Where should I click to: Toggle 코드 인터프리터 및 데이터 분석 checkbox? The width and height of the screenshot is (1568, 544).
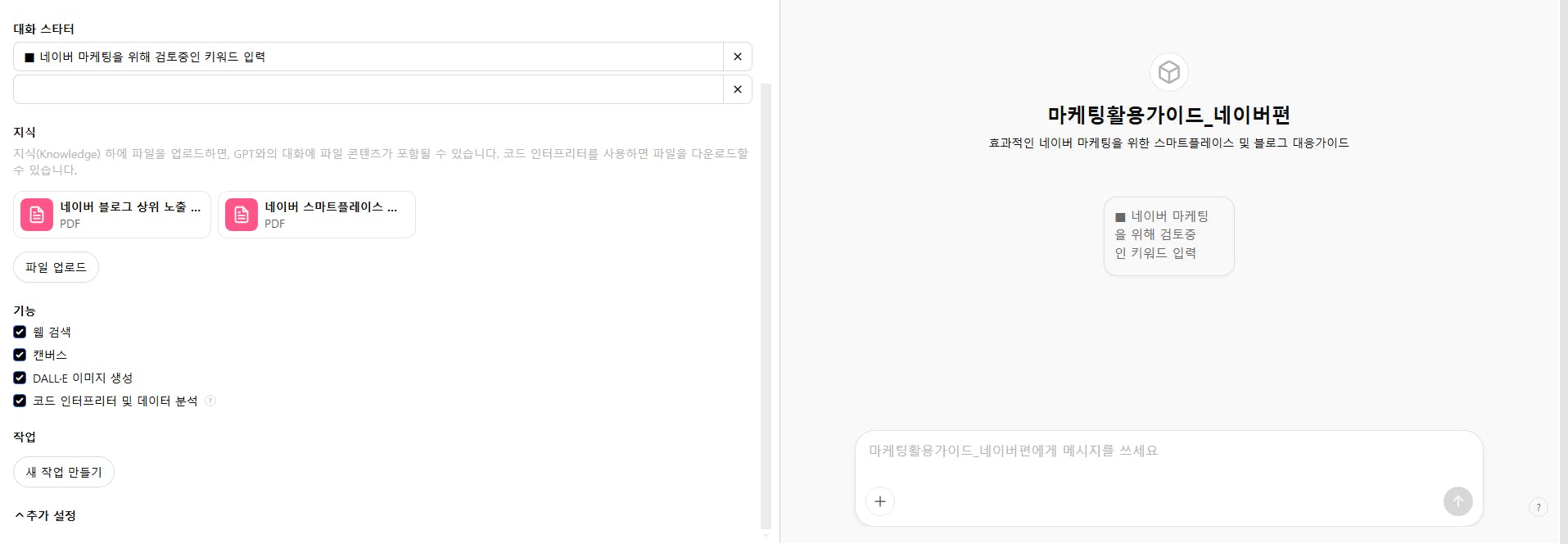[x=20, y=401]
